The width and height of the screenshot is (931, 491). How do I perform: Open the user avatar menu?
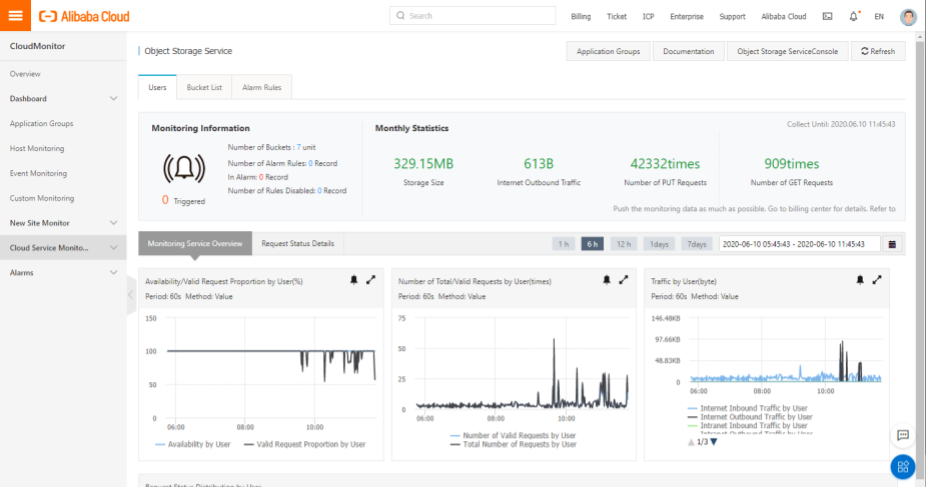908,17
